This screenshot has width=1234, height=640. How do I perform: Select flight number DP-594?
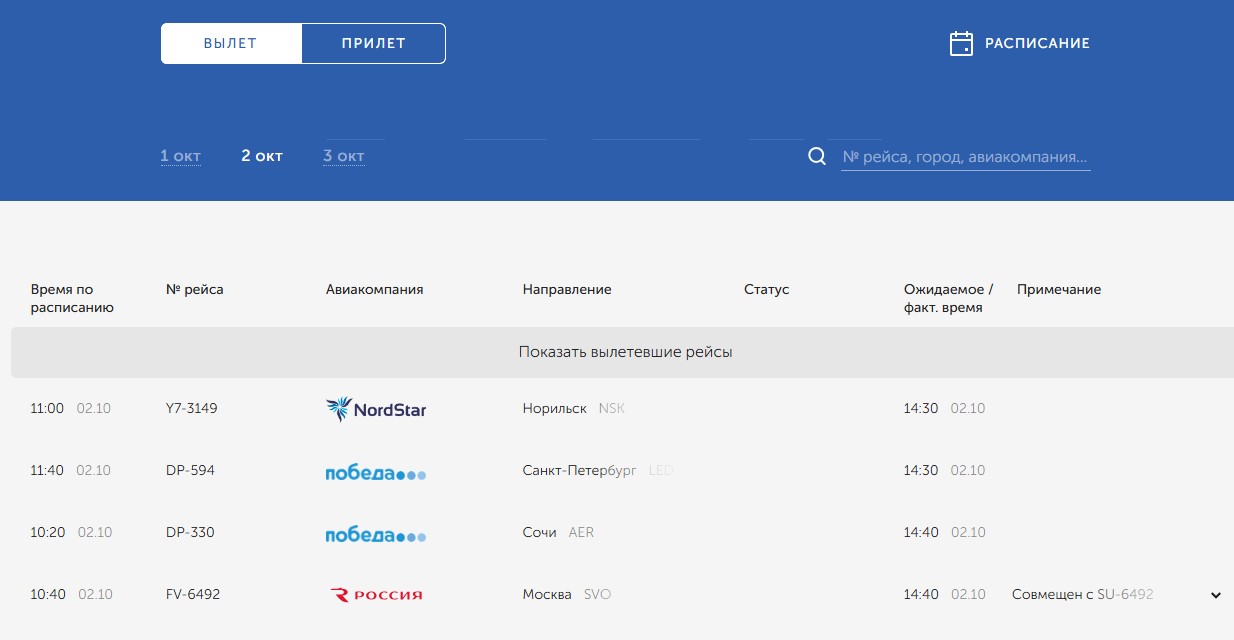pos(190,470)
